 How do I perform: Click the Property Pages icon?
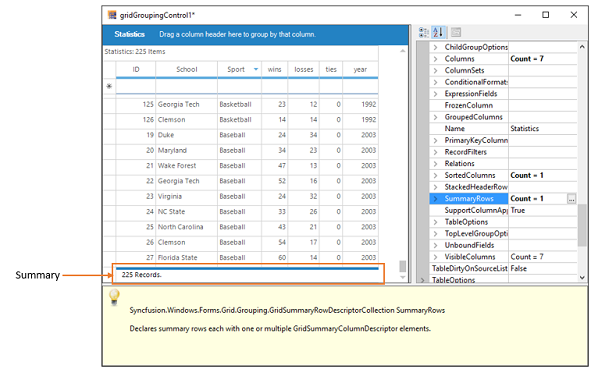click(x=456, y=32)
